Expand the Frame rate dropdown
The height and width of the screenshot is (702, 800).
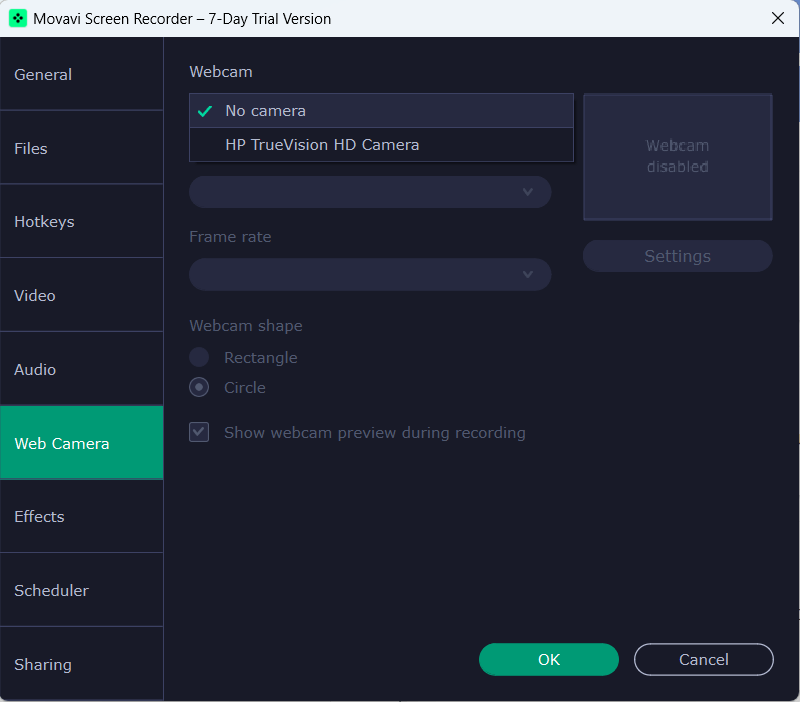[x=370, y=274]
